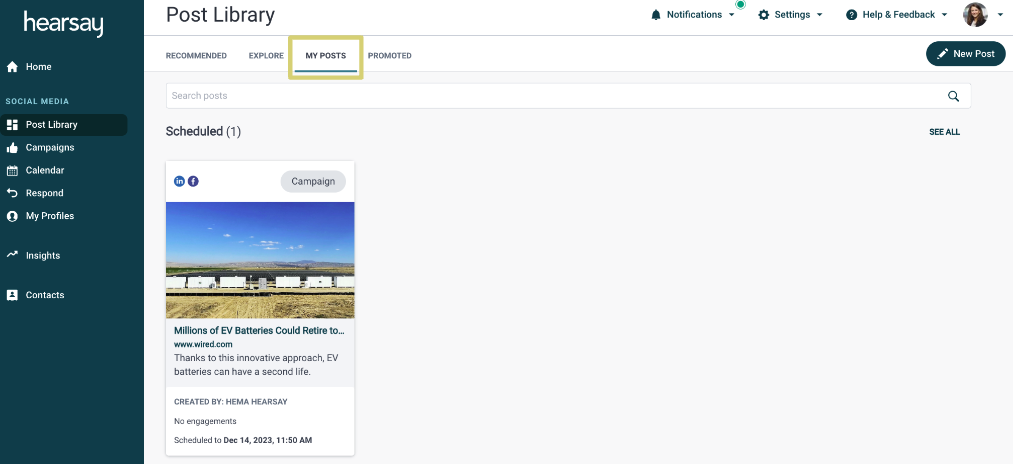The height and width of the screenshot is (464, 1013).
Task: Switch to the Promoted tab
Action: click(390, 56)
